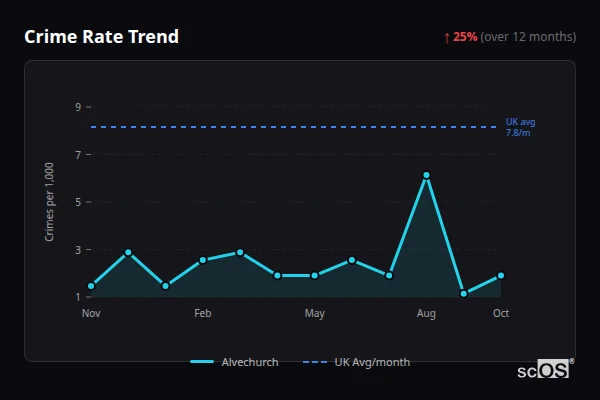Image resolution: width=600 pixels, height=400 pixels.
Task: Click the 25% change text
Action: click(x=465, y=37)
